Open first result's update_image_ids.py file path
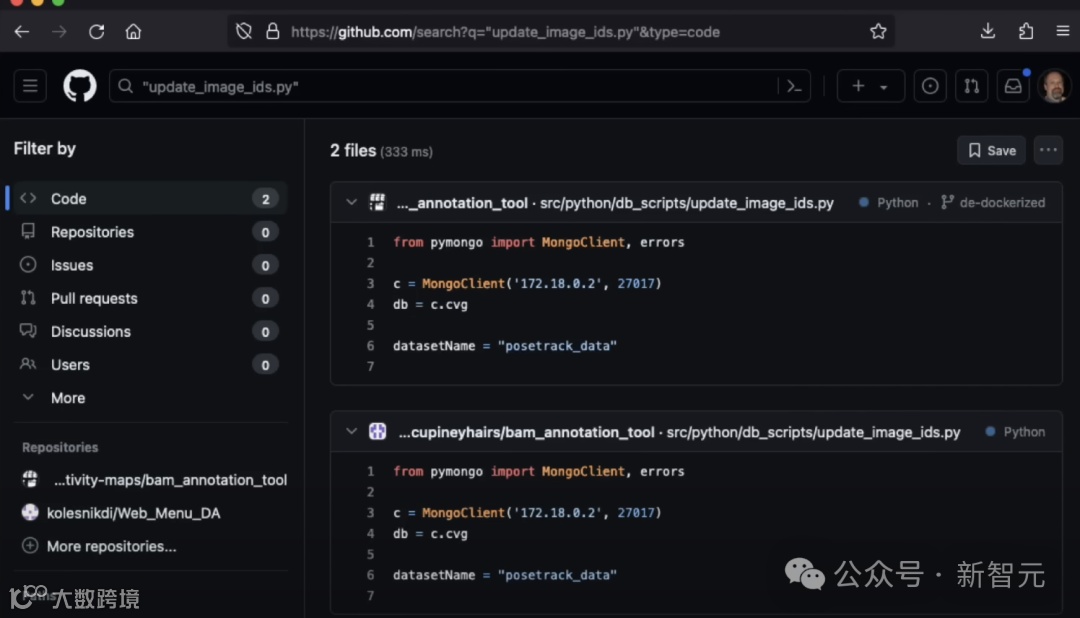Screen dimensions: 1080x618 pyautogui.click(x=687, y=203)
